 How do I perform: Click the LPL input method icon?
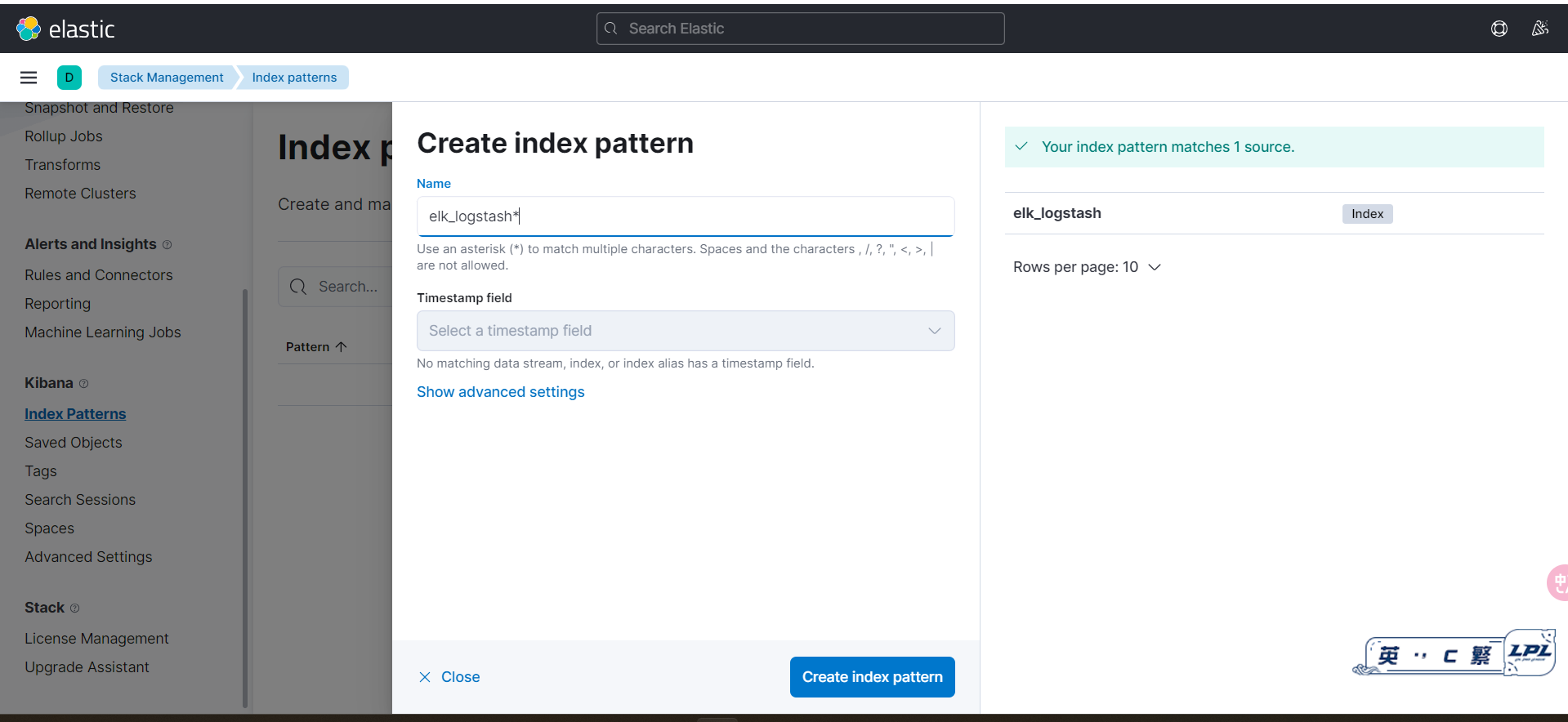pyautogui.click(x=1530, y=652)
